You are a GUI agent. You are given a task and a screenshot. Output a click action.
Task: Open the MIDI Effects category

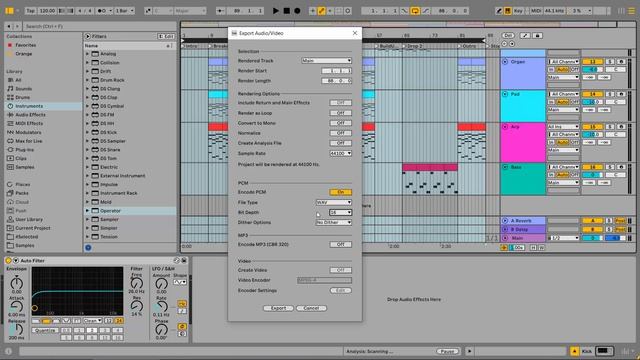[x=29, y=123]
